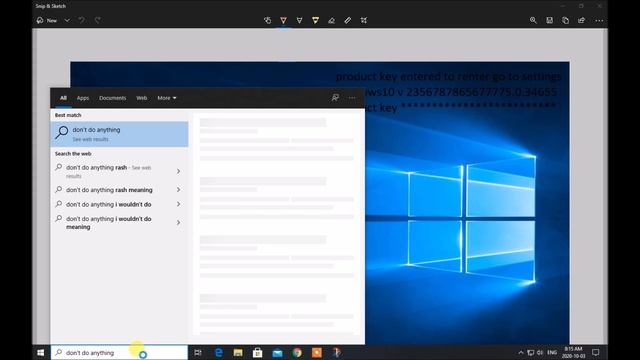The height and width of the screenshot is (360, 640).
Task: Copy the snip to clipboard
Action: tap(565, 20)
